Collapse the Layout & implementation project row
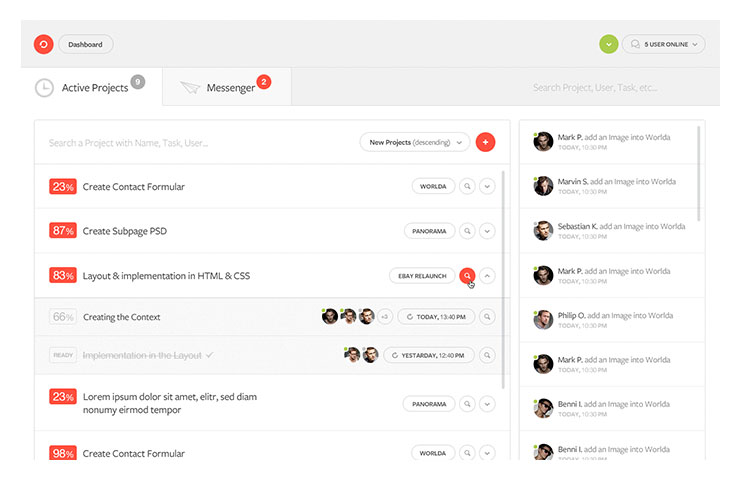This screenshot has width=740, height=480. tap(487, 276)
